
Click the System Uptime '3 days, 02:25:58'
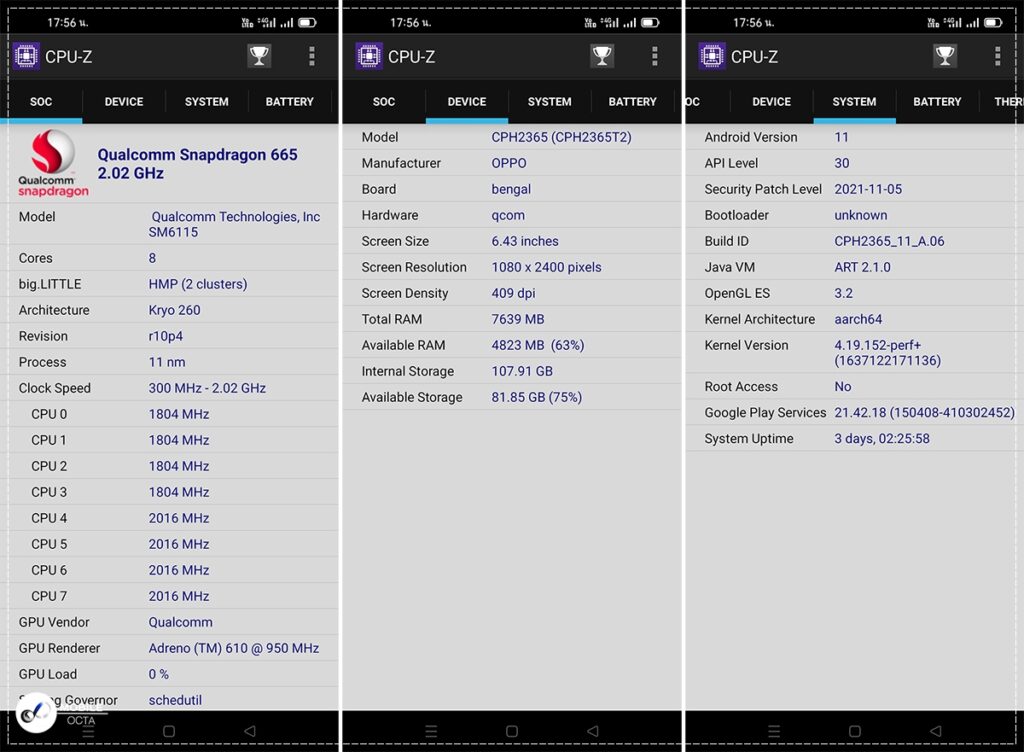pyautogui.click(x=882, y=439)
